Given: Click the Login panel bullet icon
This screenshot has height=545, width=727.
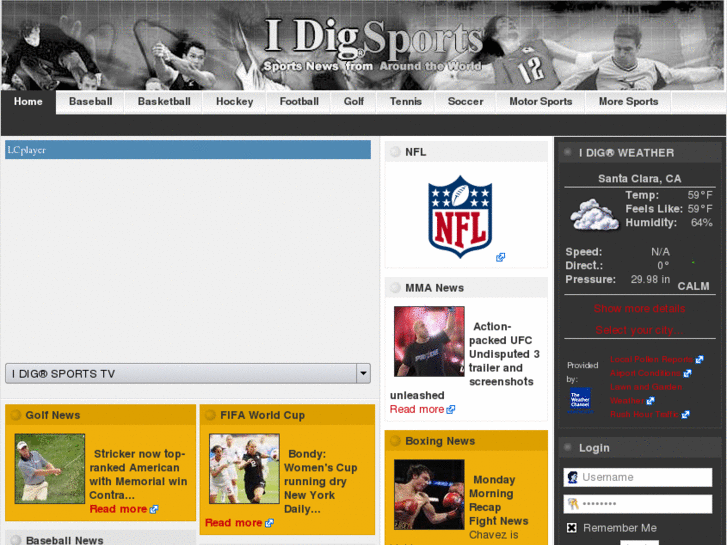Looking at the screenshot, I should pos(568,447).
